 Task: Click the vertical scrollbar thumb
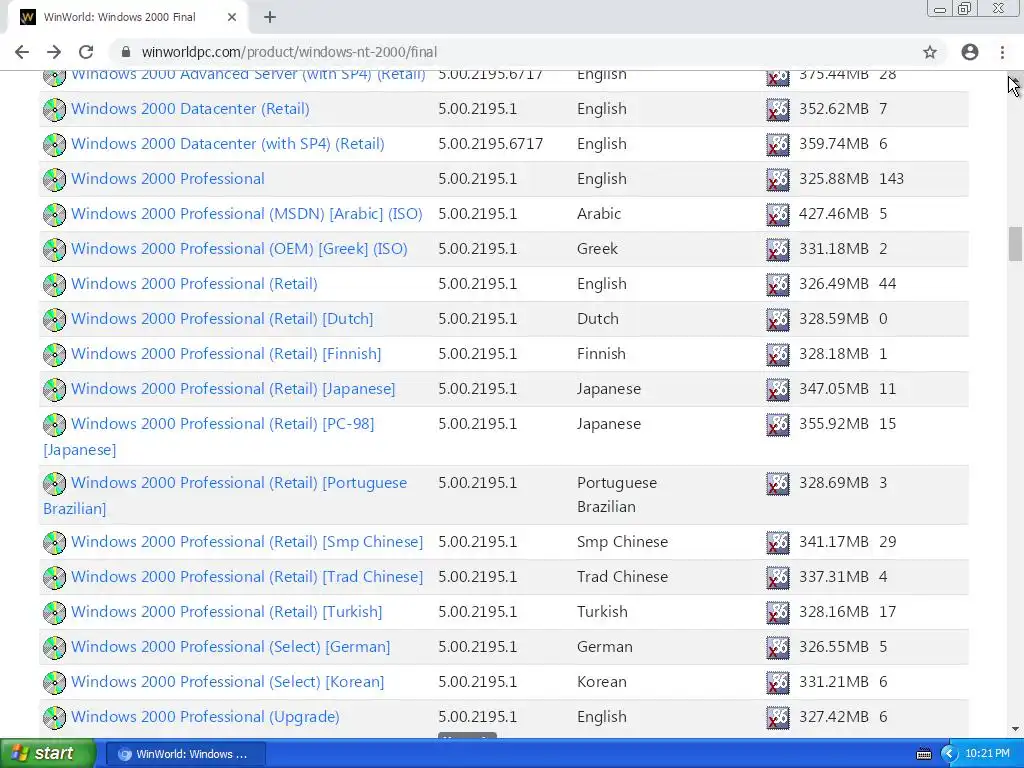click(x=1015, y=244)
